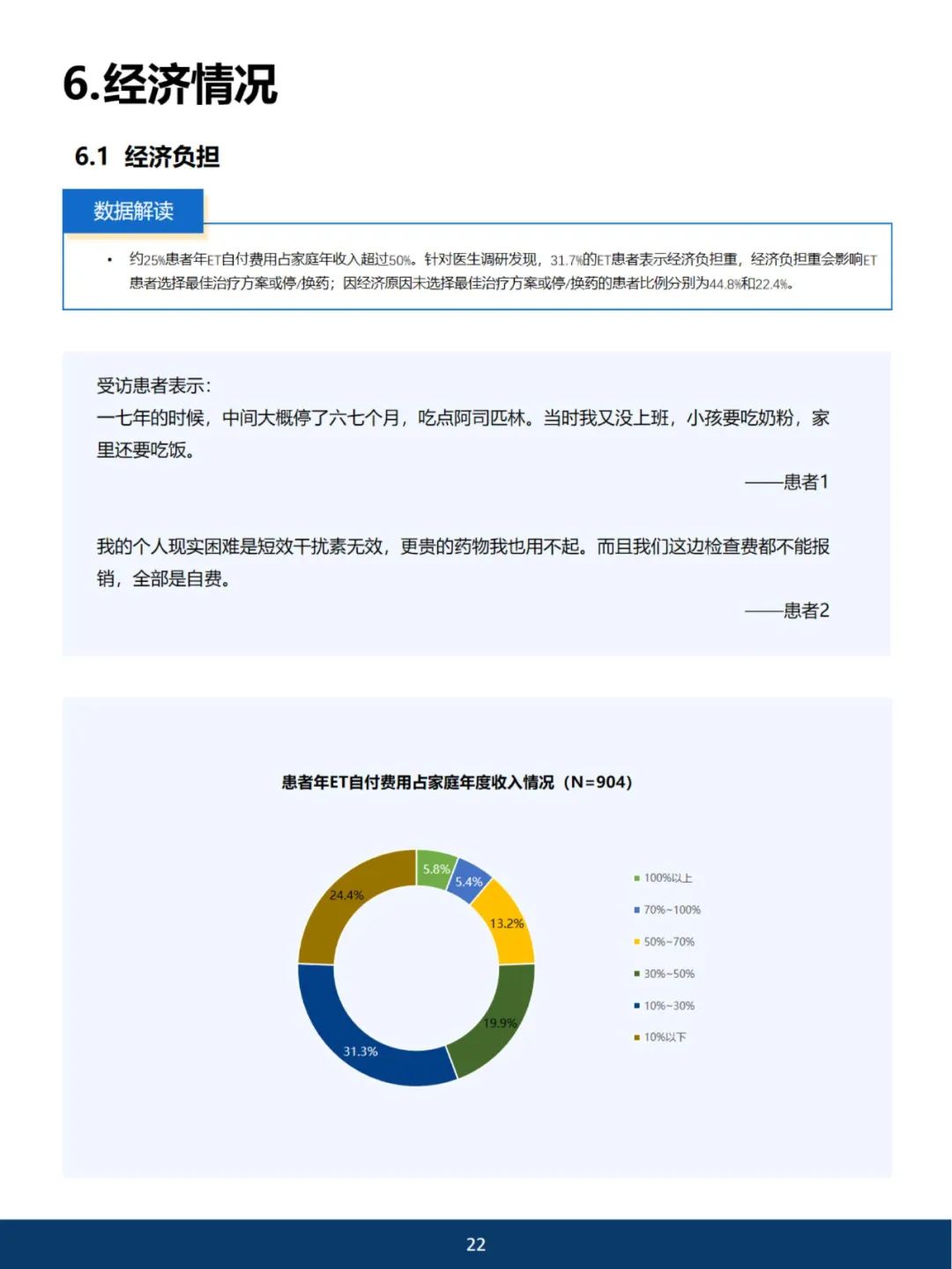Click the legend marker for 100%以上
952x1269 pixels.
[x=636, y=877]
